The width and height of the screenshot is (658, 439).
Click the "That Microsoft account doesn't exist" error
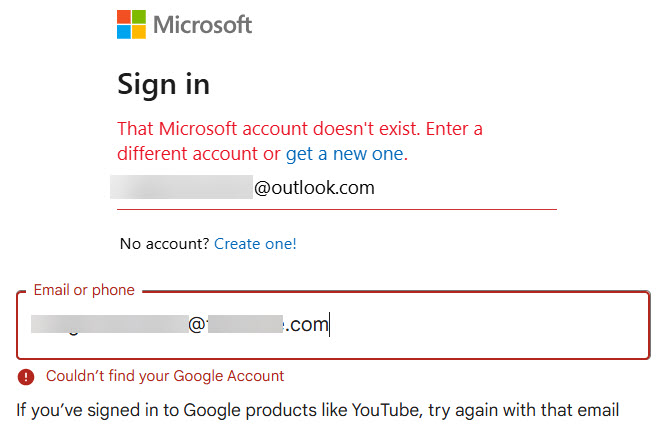pos(299,130)
